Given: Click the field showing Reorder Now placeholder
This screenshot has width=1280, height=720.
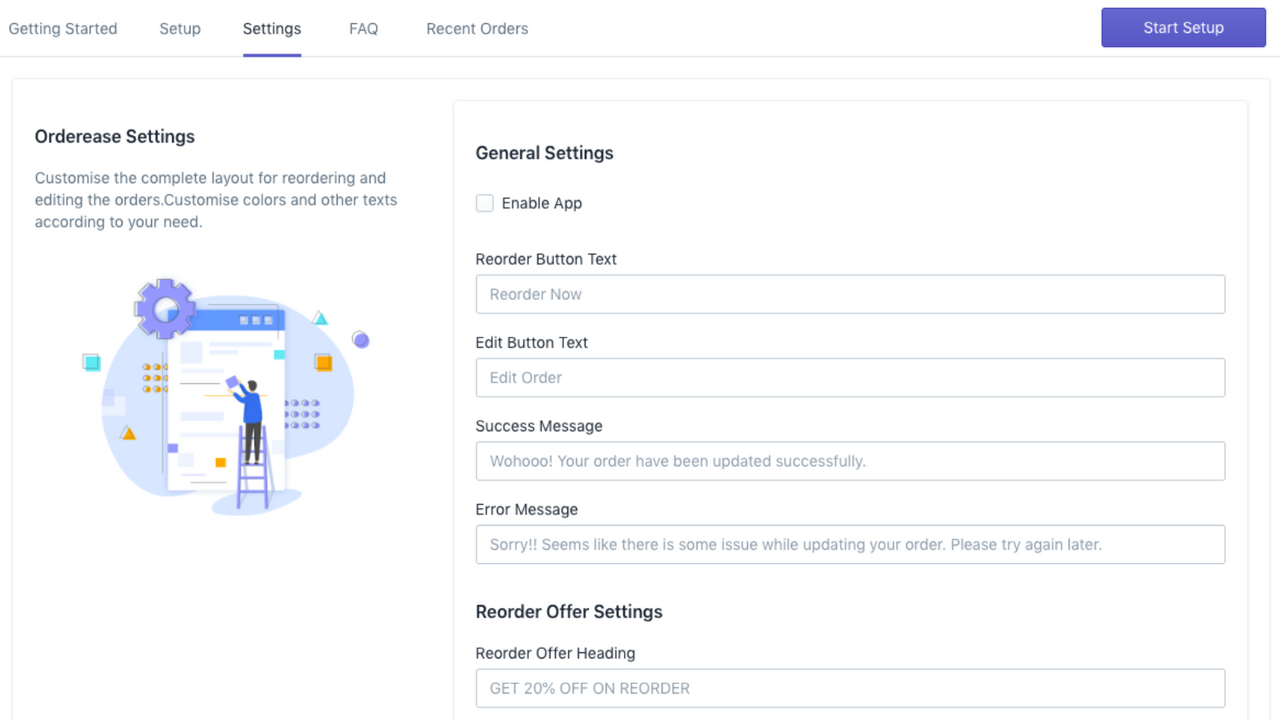Looking at the screenshot, I should [850, 294].
